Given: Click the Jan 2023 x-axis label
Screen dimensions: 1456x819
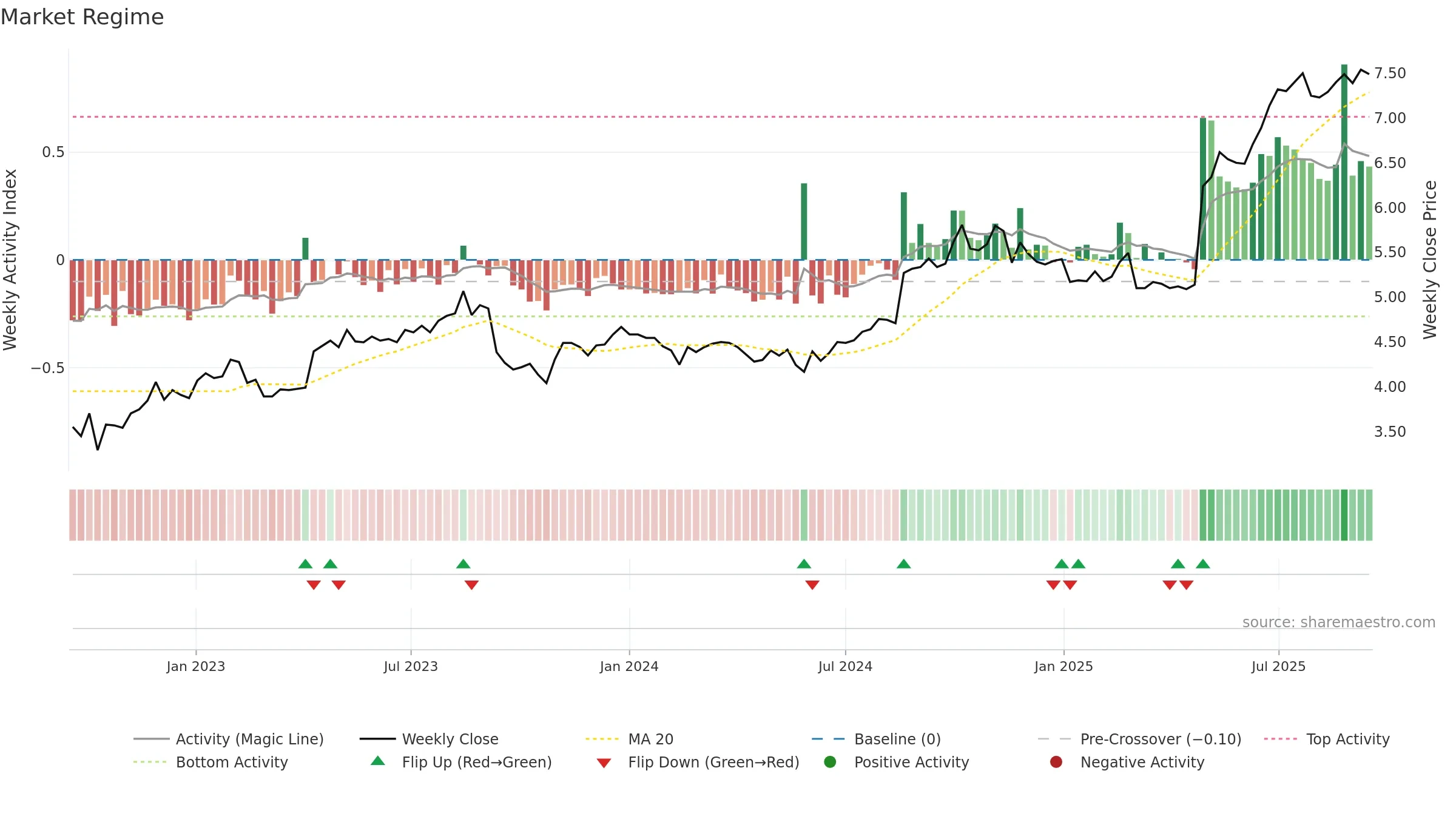Looking at the screenshot, I should pyautogui.click(x=196, y=666).
